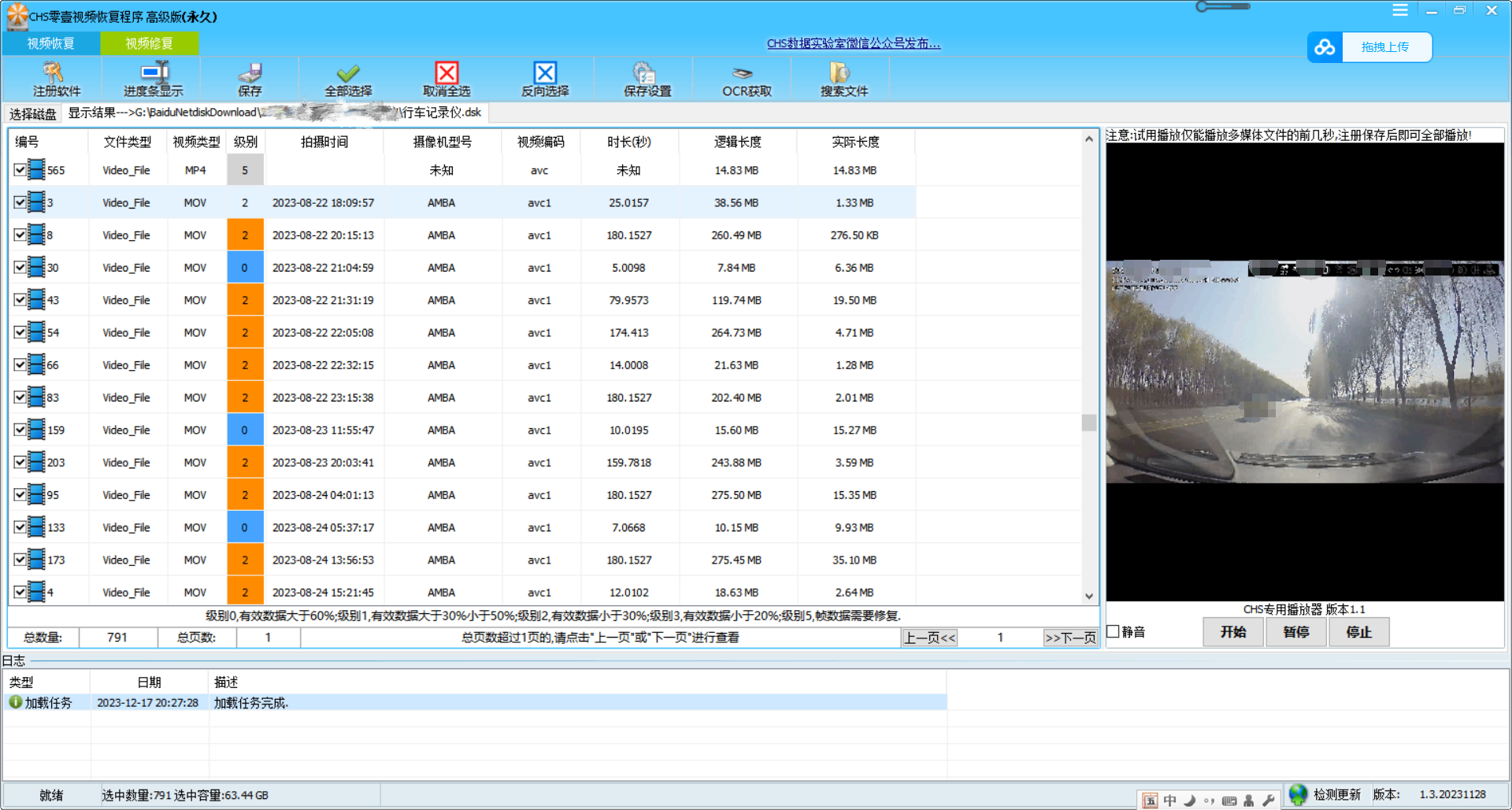Click the film icon of row 565
Screen dimensions: 1512x810
(x=36, y=169)
